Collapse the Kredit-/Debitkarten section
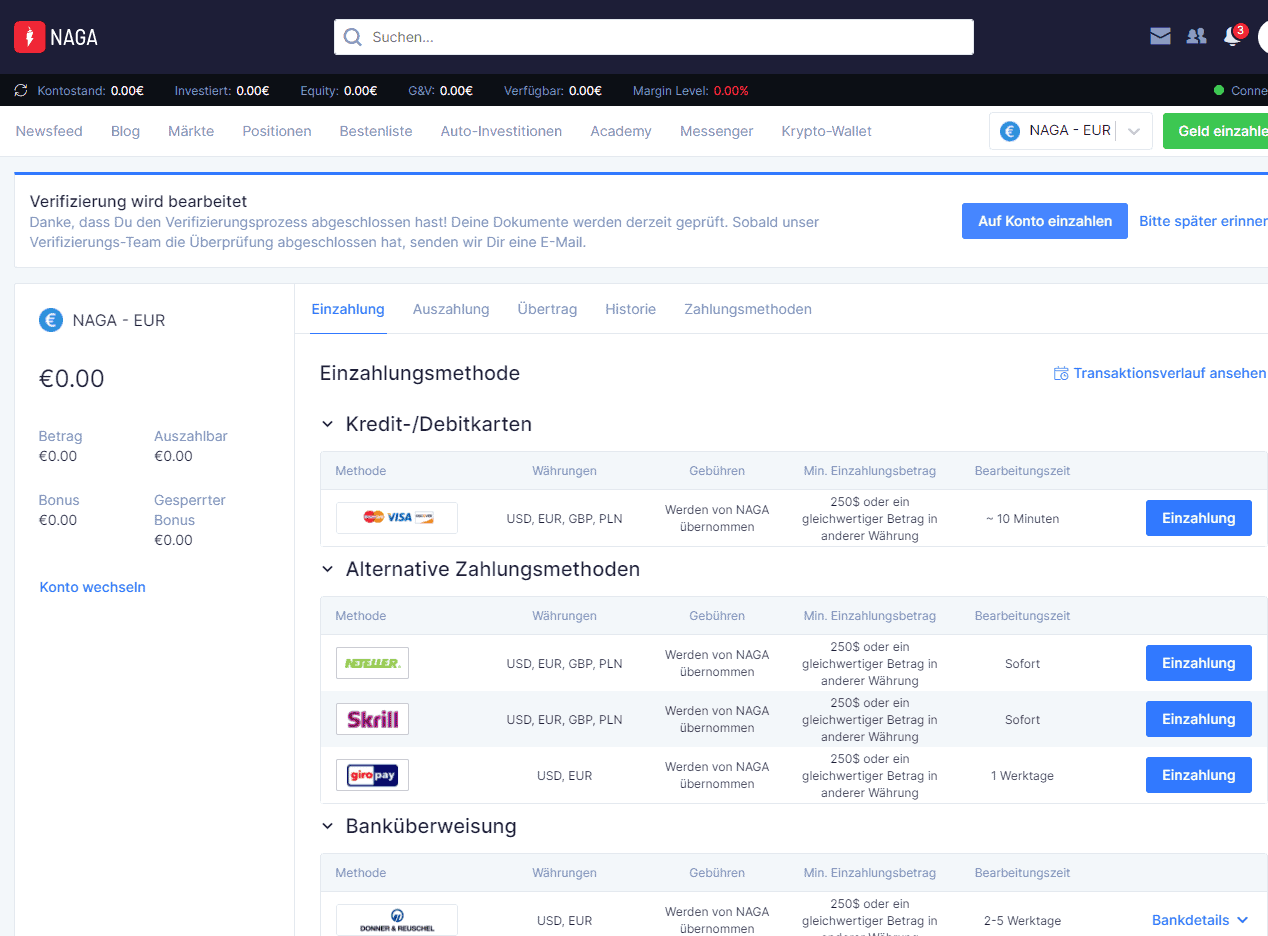The height and width of the screenshot is (936, 1268). (x=327, y=425)
